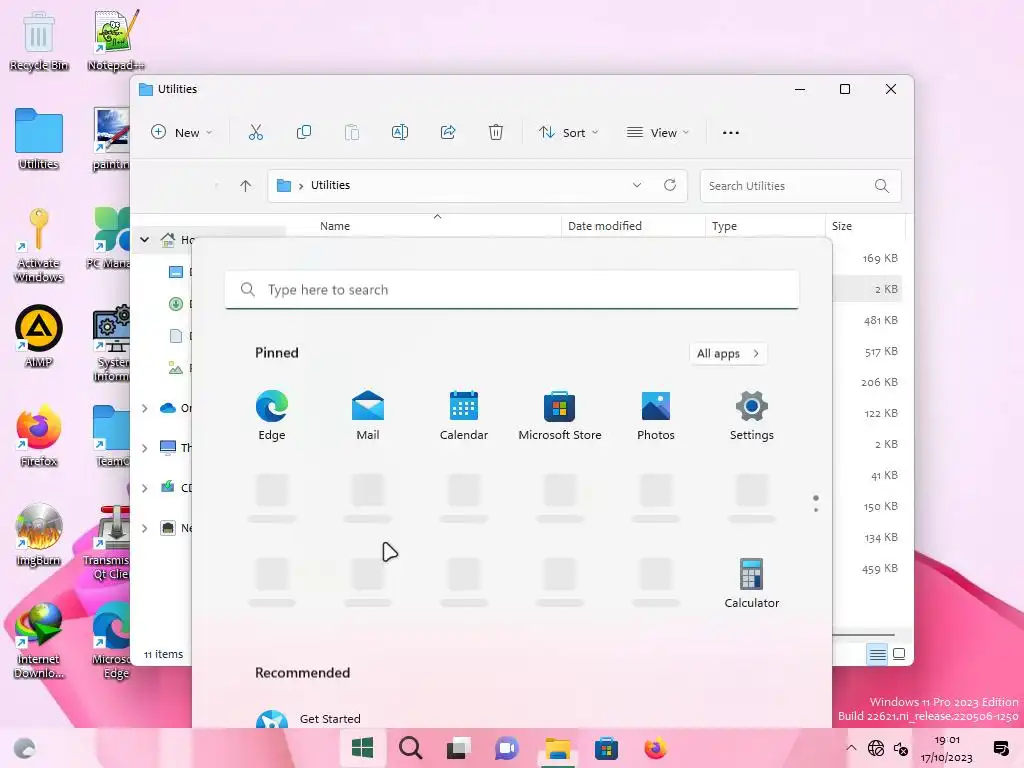Show hidden tray icons chevron

[850, 748]
